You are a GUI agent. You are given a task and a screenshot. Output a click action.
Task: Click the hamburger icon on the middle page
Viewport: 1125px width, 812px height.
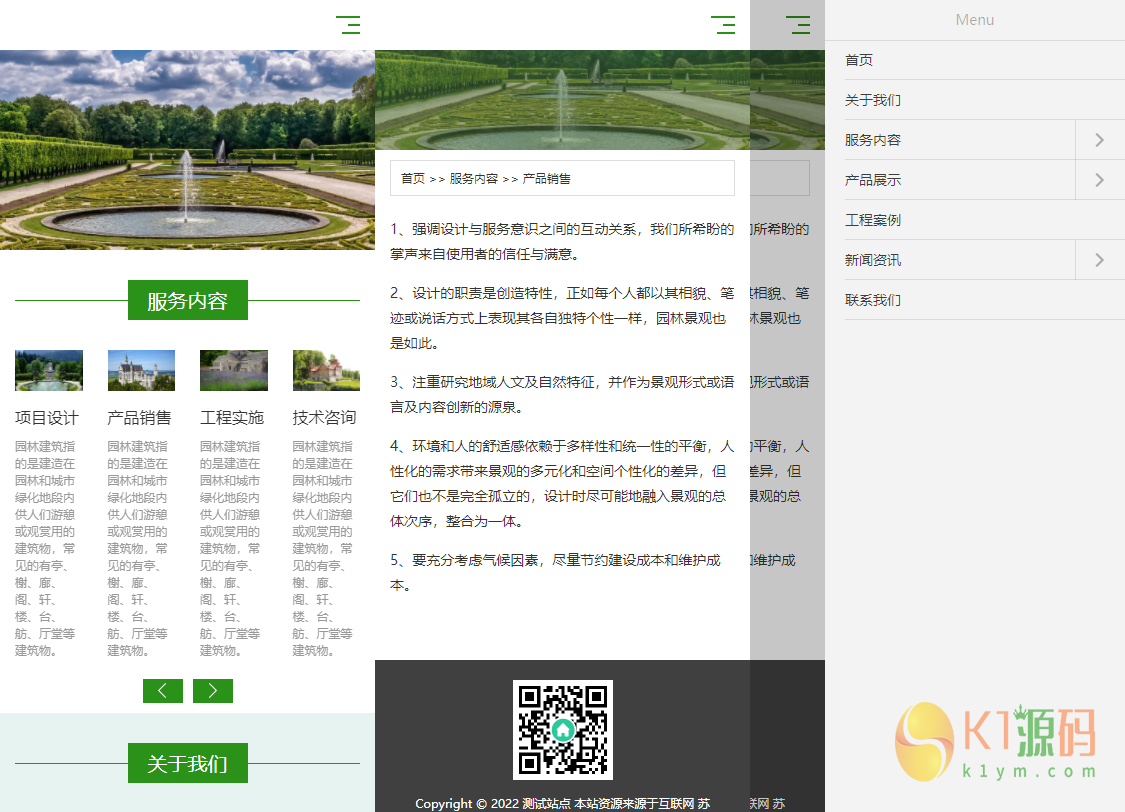[x=723, y=25]
